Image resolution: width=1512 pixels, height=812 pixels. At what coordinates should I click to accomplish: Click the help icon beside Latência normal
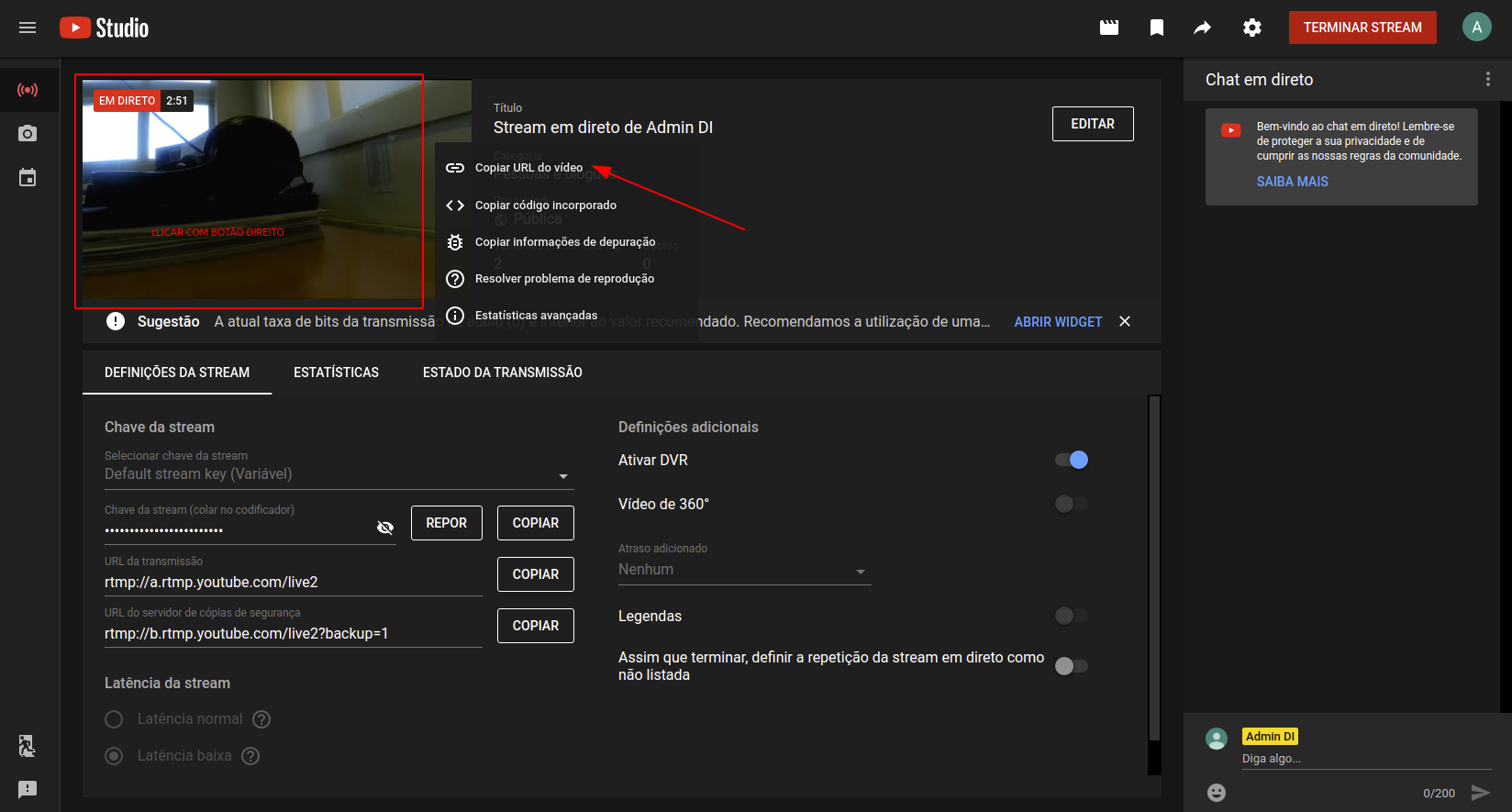tap(261, 719)
